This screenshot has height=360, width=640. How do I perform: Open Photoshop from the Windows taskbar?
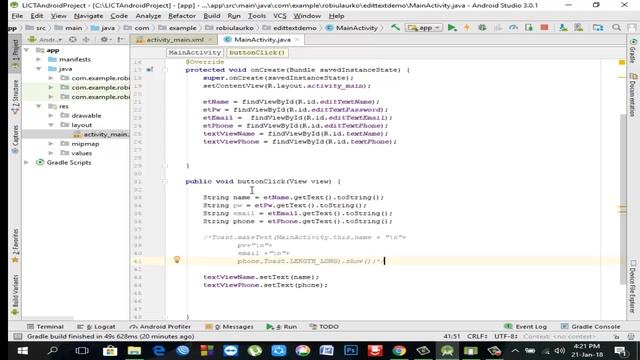point(351,351)
